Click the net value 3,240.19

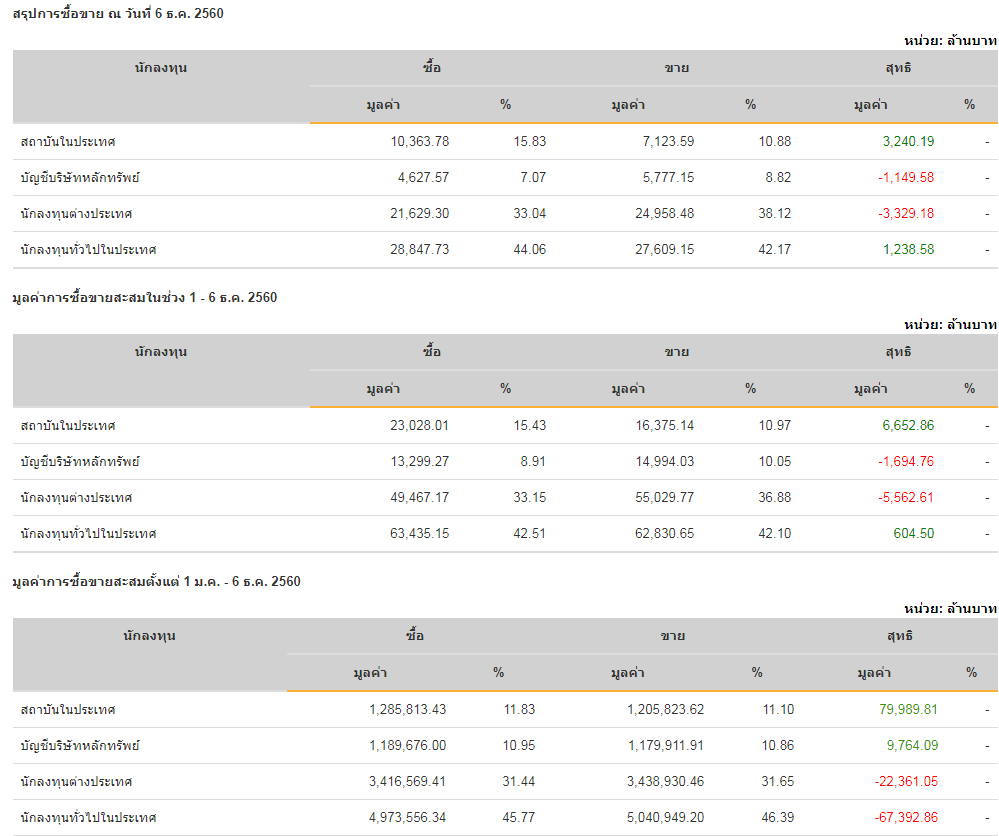(x=908, y=141)
